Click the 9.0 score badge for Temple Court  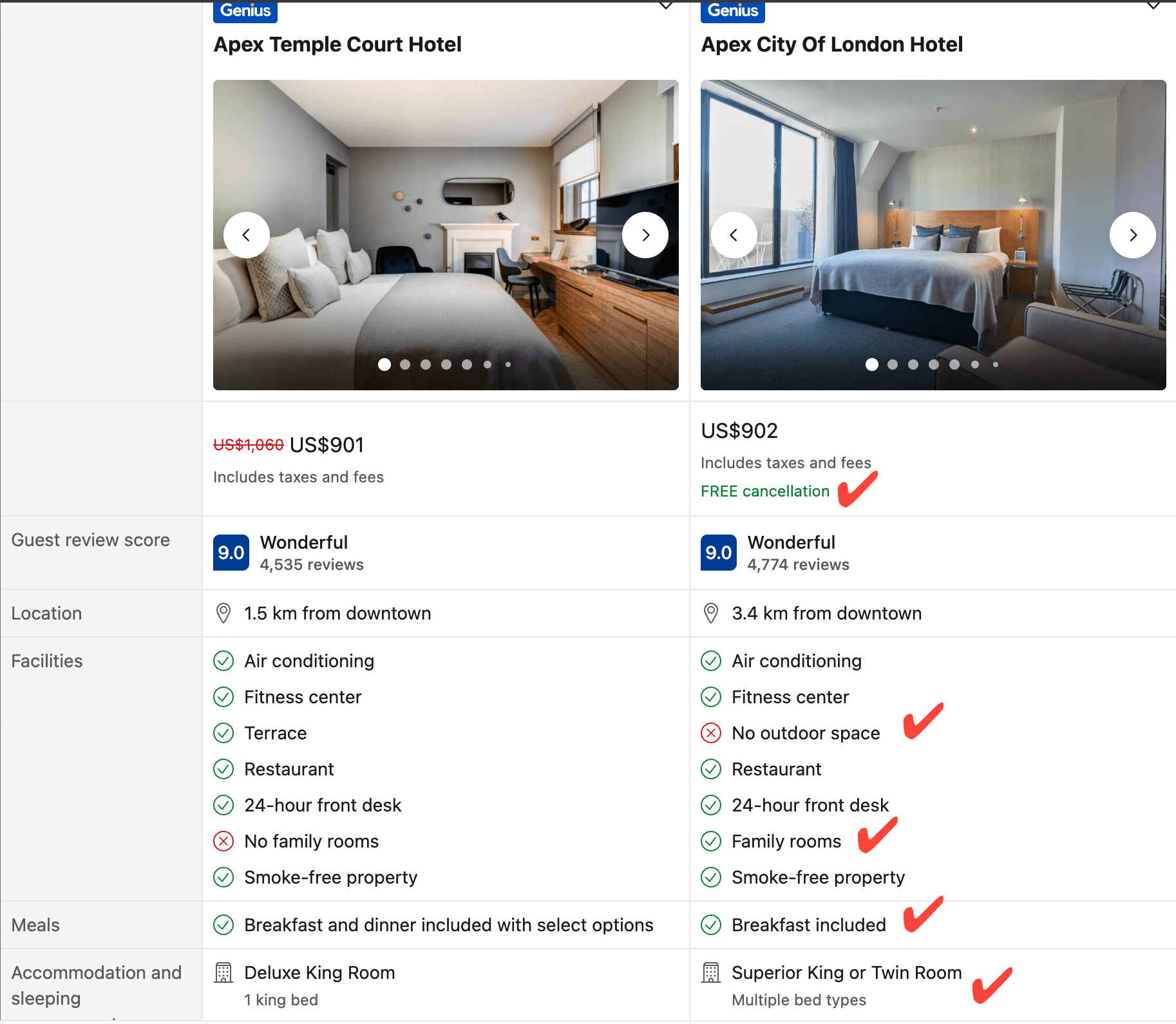[231, 553]
